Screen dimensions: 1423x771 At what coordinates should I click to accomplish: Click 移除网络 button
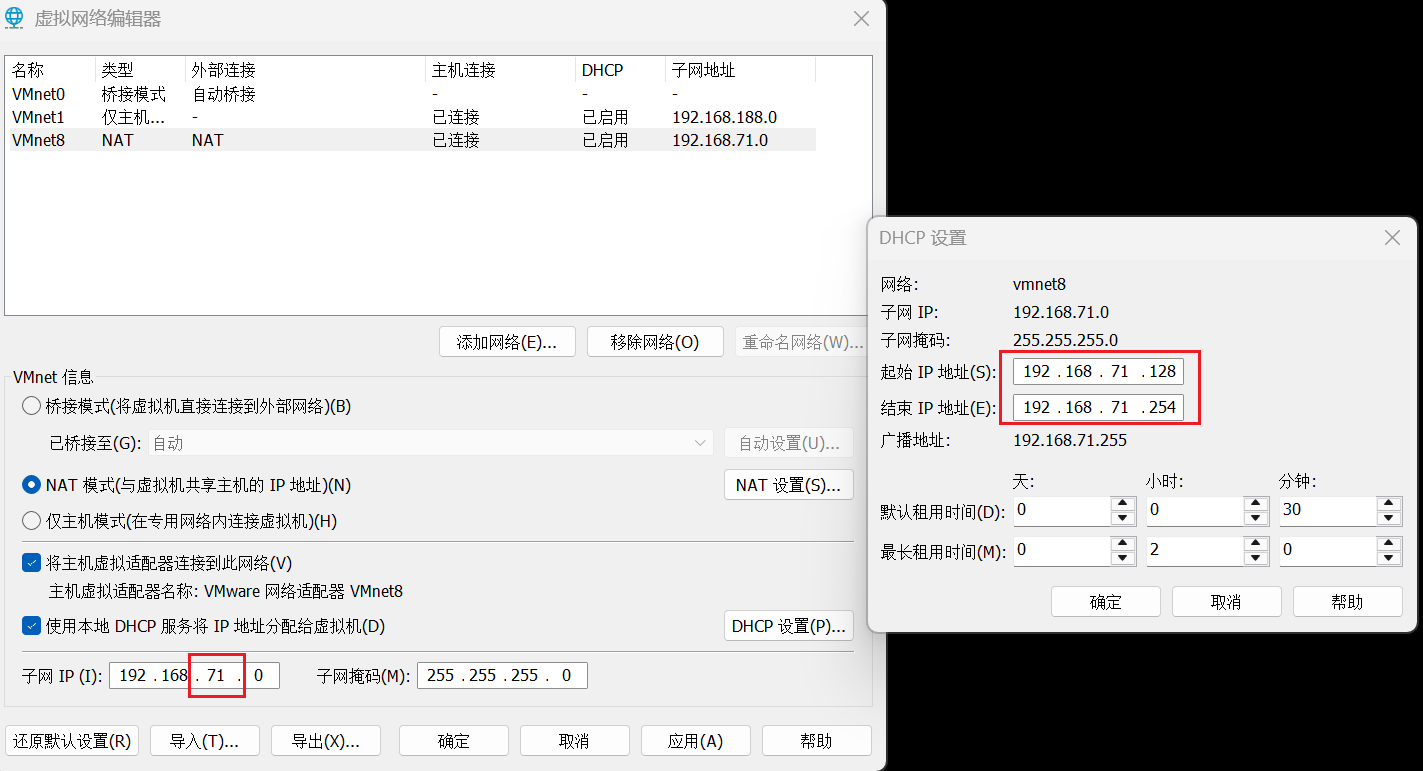coord(654,342)
